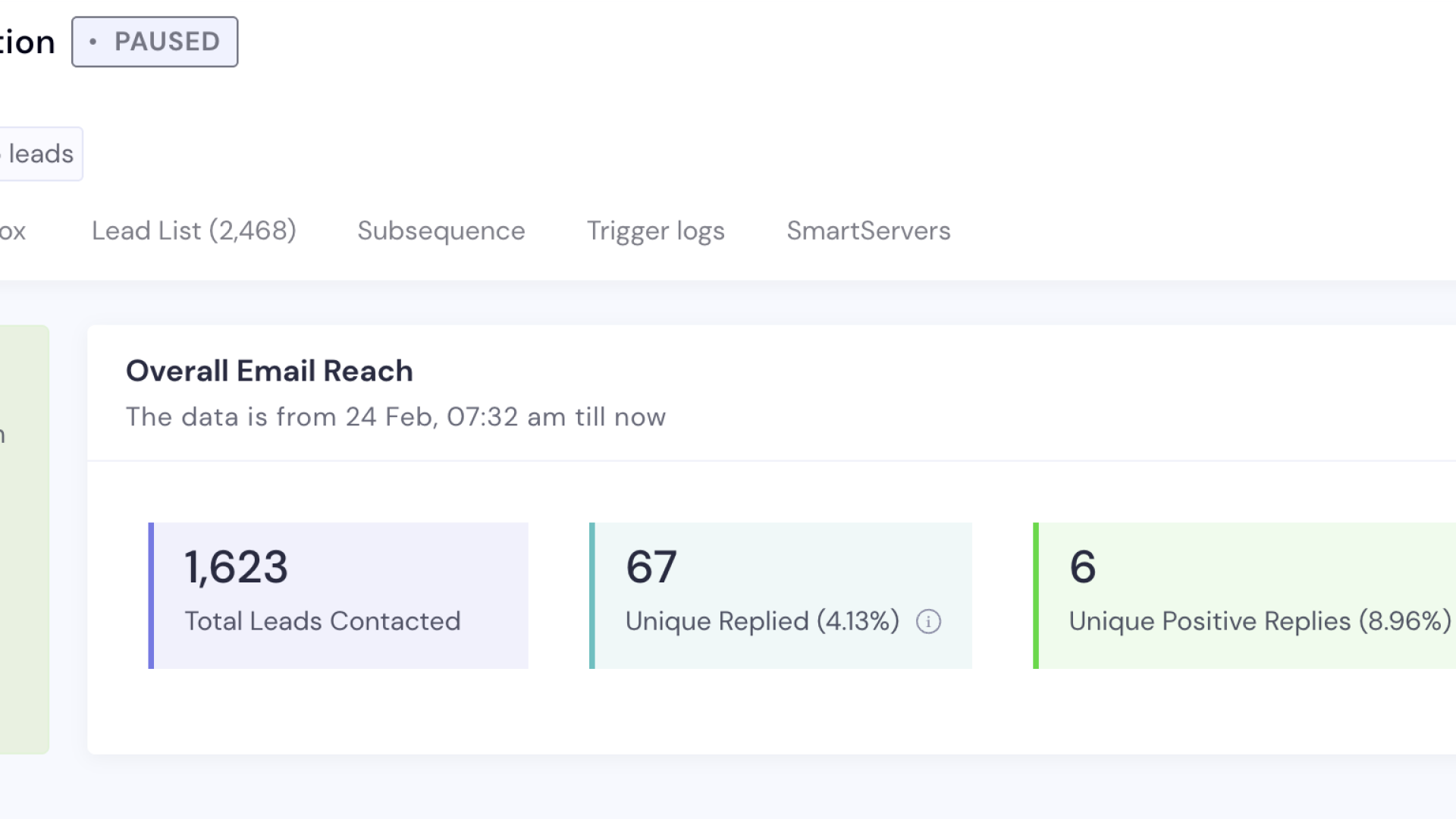The width and height of the screenshot is (1456, 819).
Task: Click the 1,623 leads count number
Action: click(x=236, y=567)
